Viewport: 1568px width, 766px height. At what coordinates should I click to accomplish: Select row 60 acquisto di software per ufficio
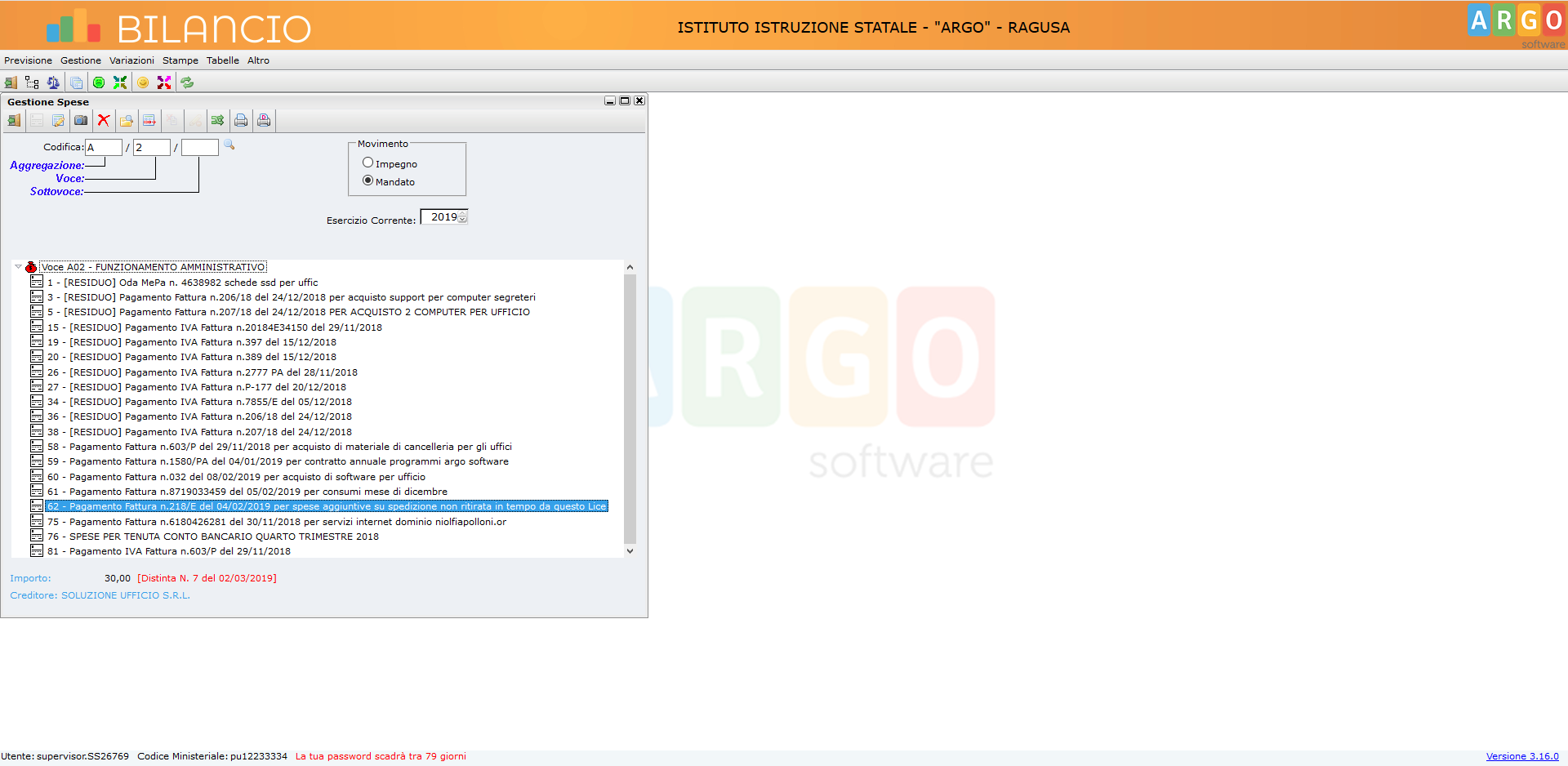tap(236, 477)
